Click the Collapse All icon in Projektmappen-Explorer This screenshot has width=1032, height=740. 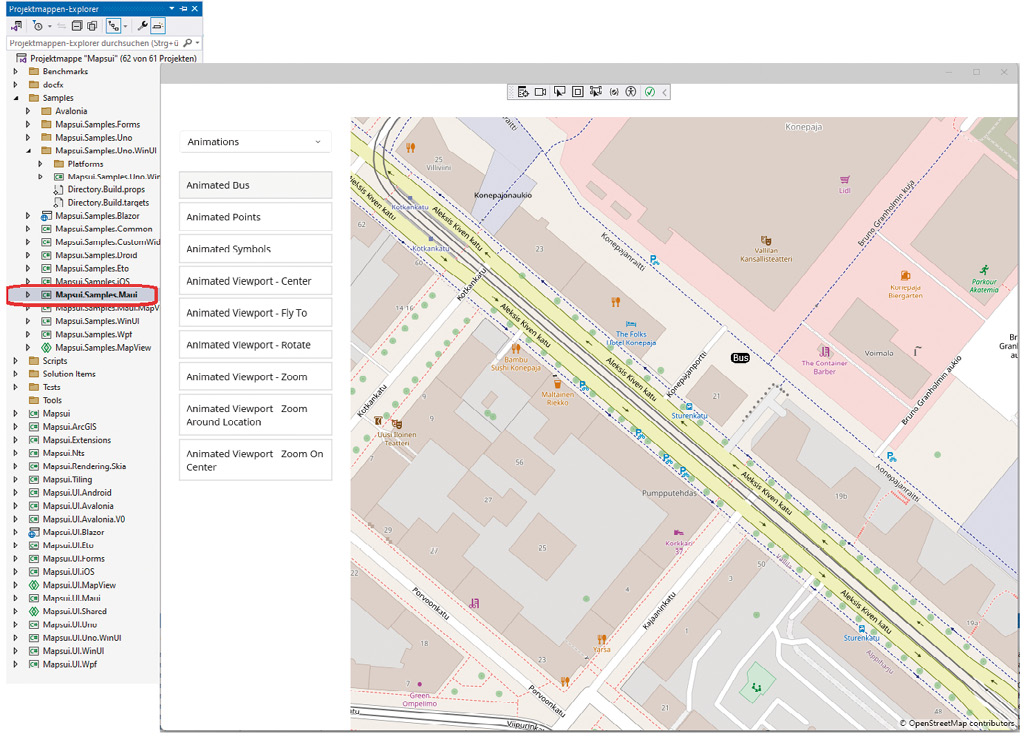point(77,26)
